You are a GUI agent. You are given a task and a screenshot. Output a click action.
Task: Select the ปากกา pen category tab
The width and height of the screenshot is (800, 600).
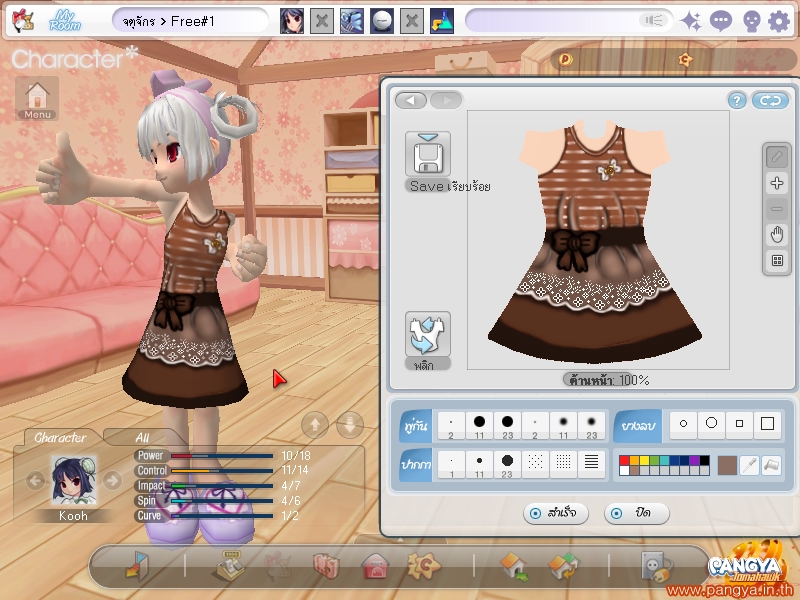(416, 465)
